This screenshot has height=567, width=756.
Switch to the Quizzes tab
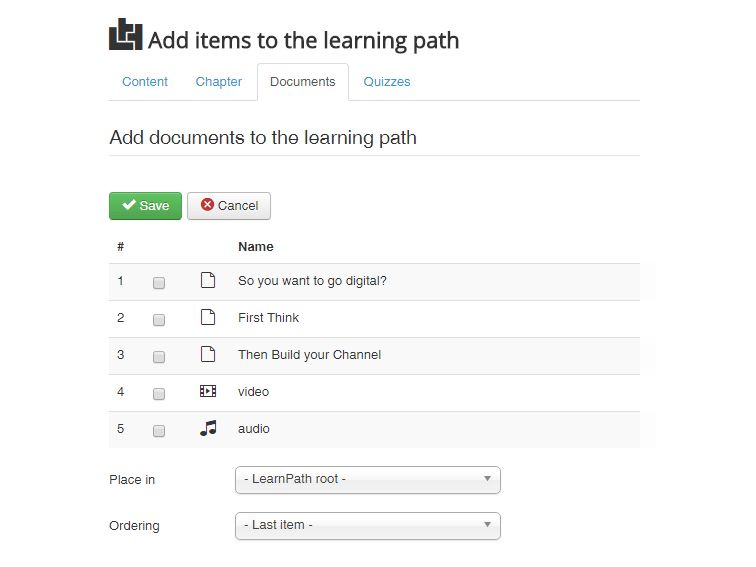(387, 82)
